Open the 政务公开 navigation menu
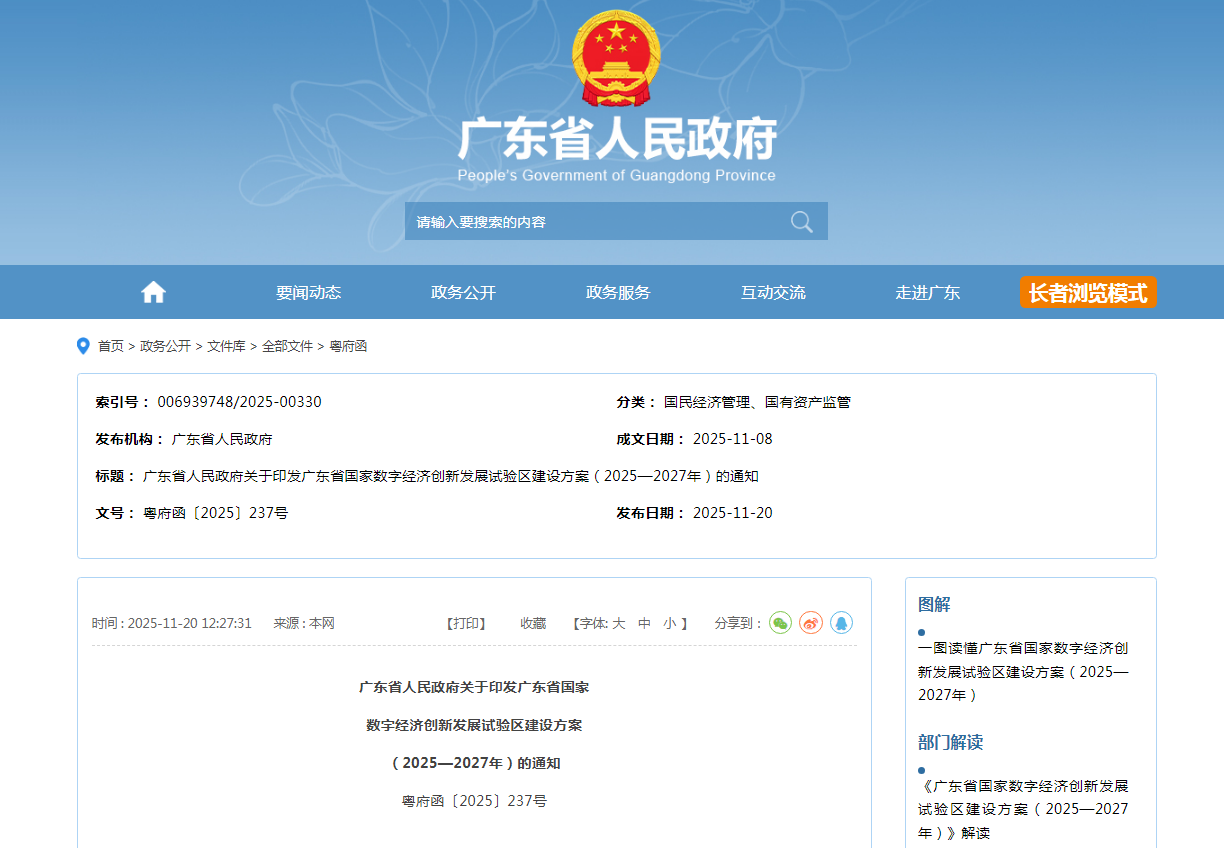Image resolution: width=1224 pixels, height=848 pixels. (x=463, y=292)
